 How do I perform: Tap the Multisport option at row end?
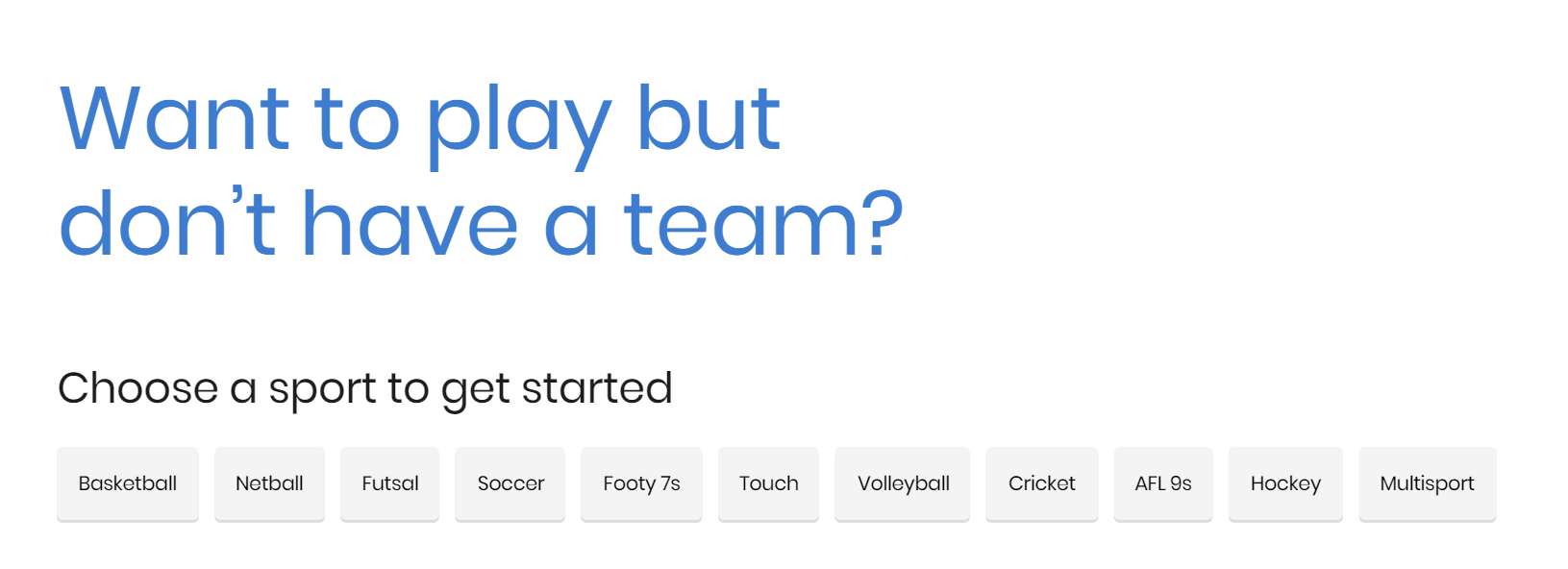click(x=1427, y=483)
